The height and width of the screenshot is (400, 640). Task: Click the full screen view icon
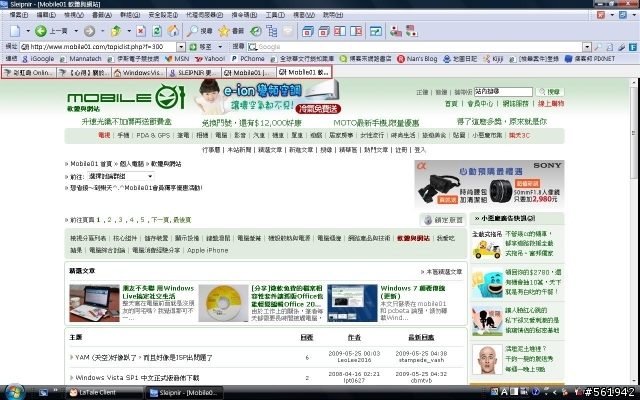point(376,31)
